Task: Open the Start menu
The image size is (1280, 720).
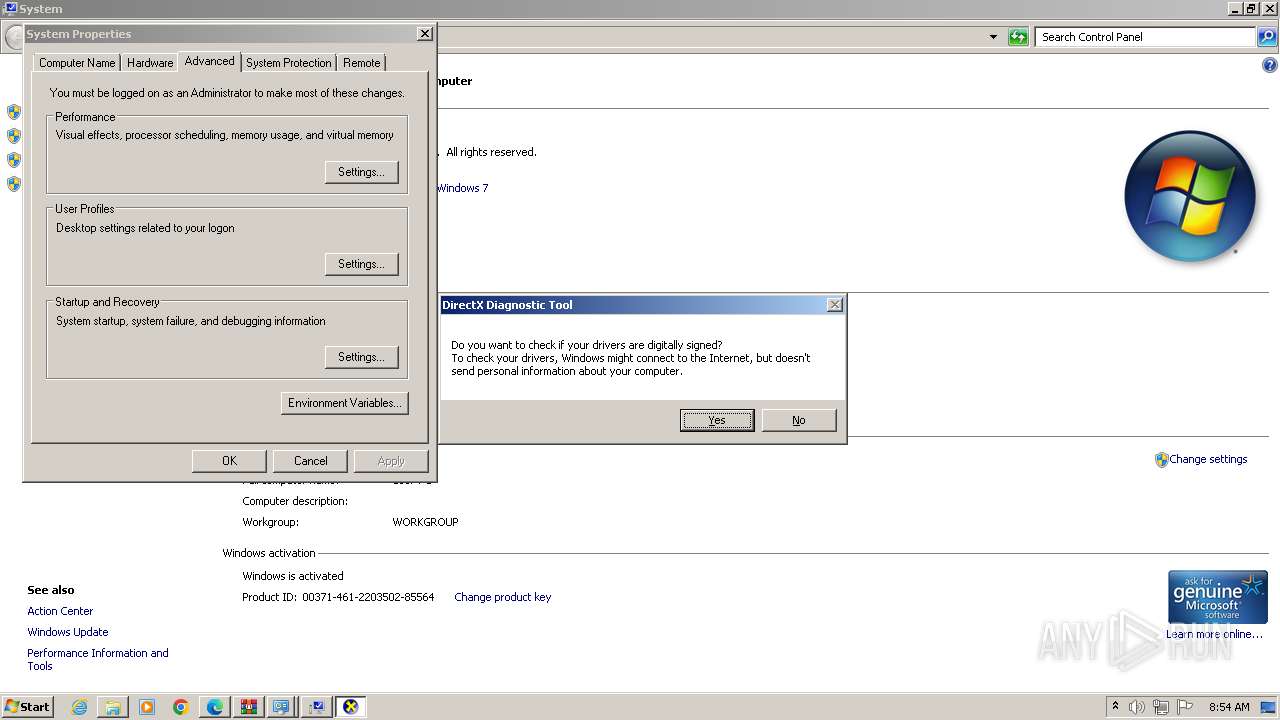Action: click(x=28, y=707)
